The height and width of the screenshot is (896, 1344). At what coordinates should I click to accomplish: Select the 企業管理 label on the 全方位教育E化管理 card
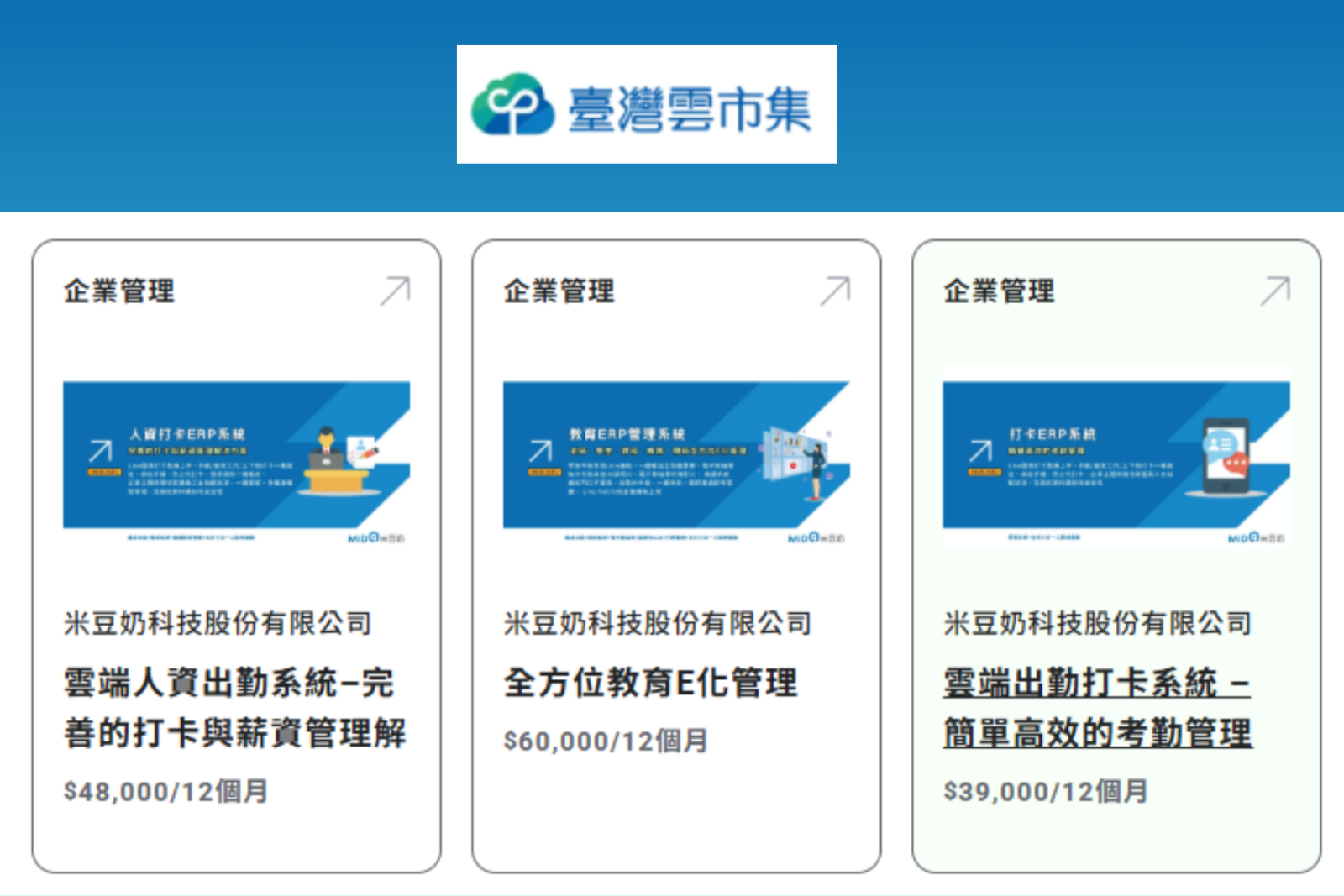click(559, 291)
